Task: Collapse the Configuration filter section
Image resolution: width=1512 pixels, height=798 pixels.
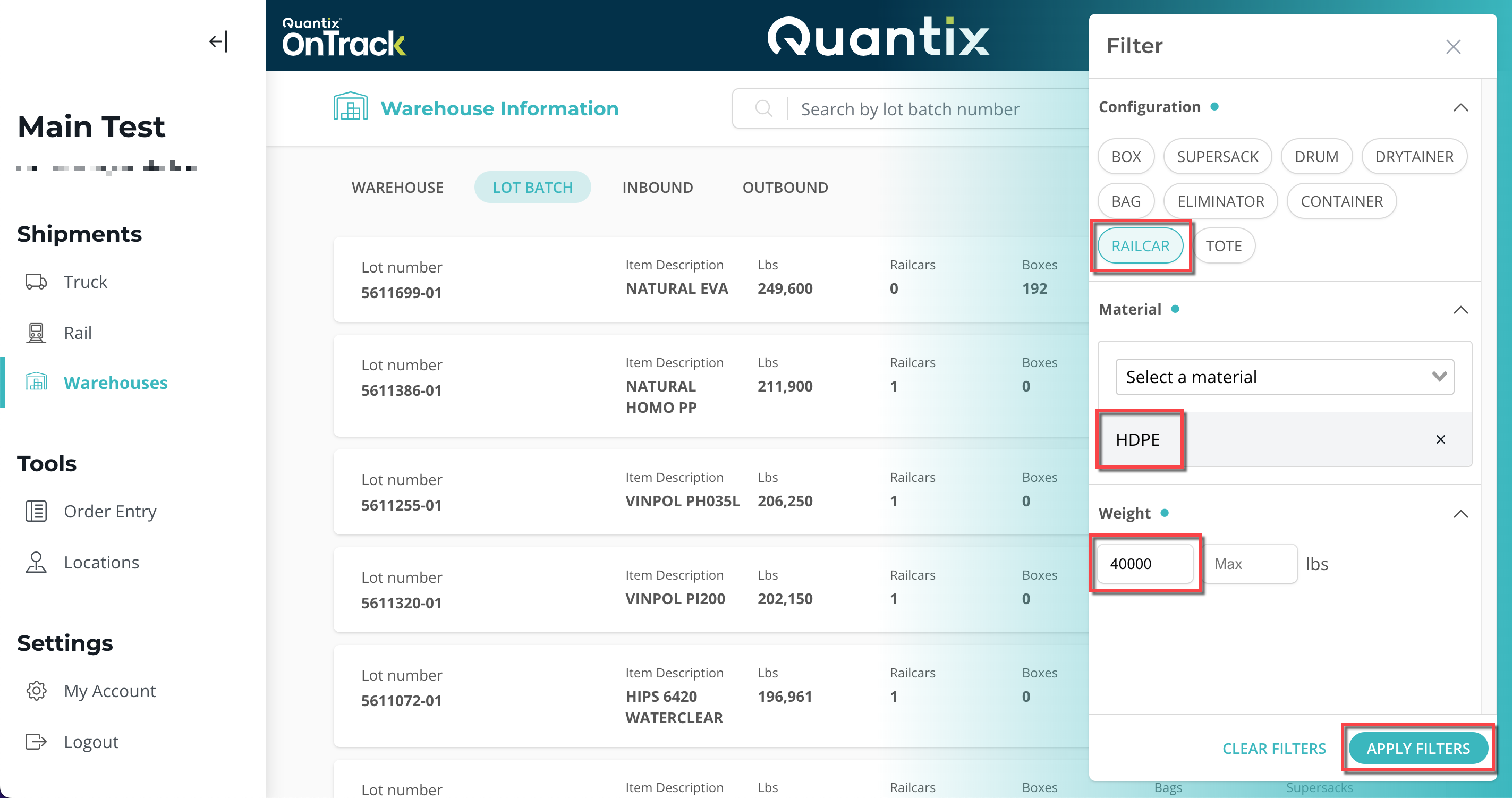Action: click(x=1462, y=107)
